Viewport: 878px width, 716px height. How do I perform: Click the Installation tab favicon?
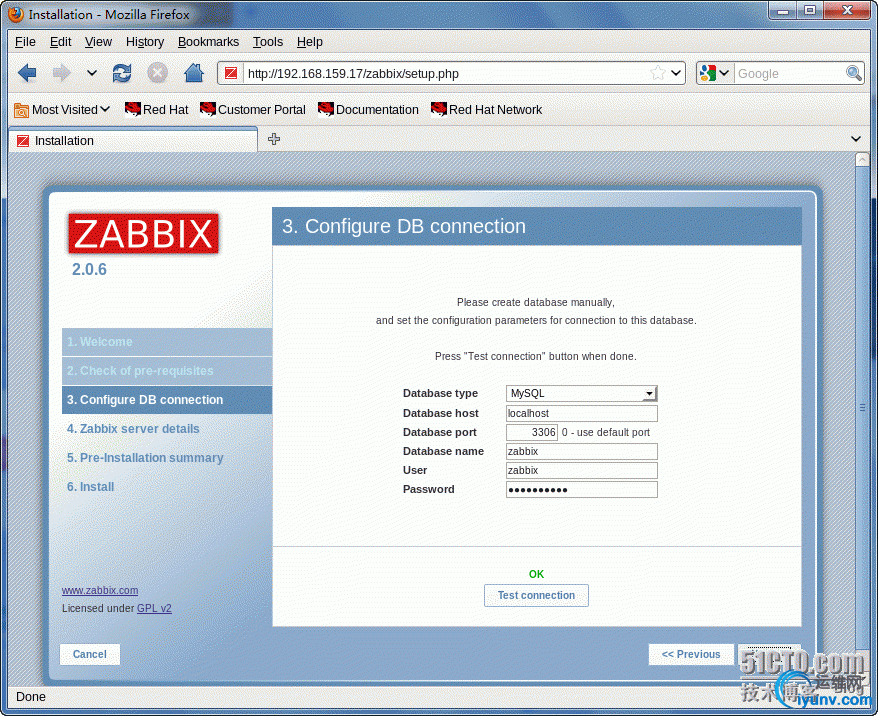click(23, 141)
